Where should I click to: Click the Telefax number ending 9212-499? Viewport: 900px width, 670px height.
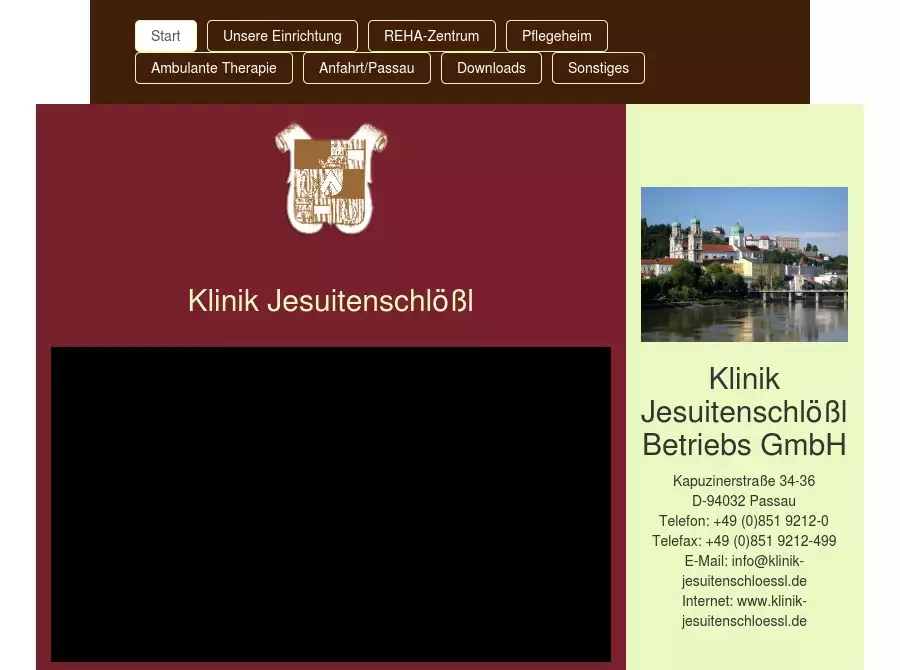click(770, 541)
